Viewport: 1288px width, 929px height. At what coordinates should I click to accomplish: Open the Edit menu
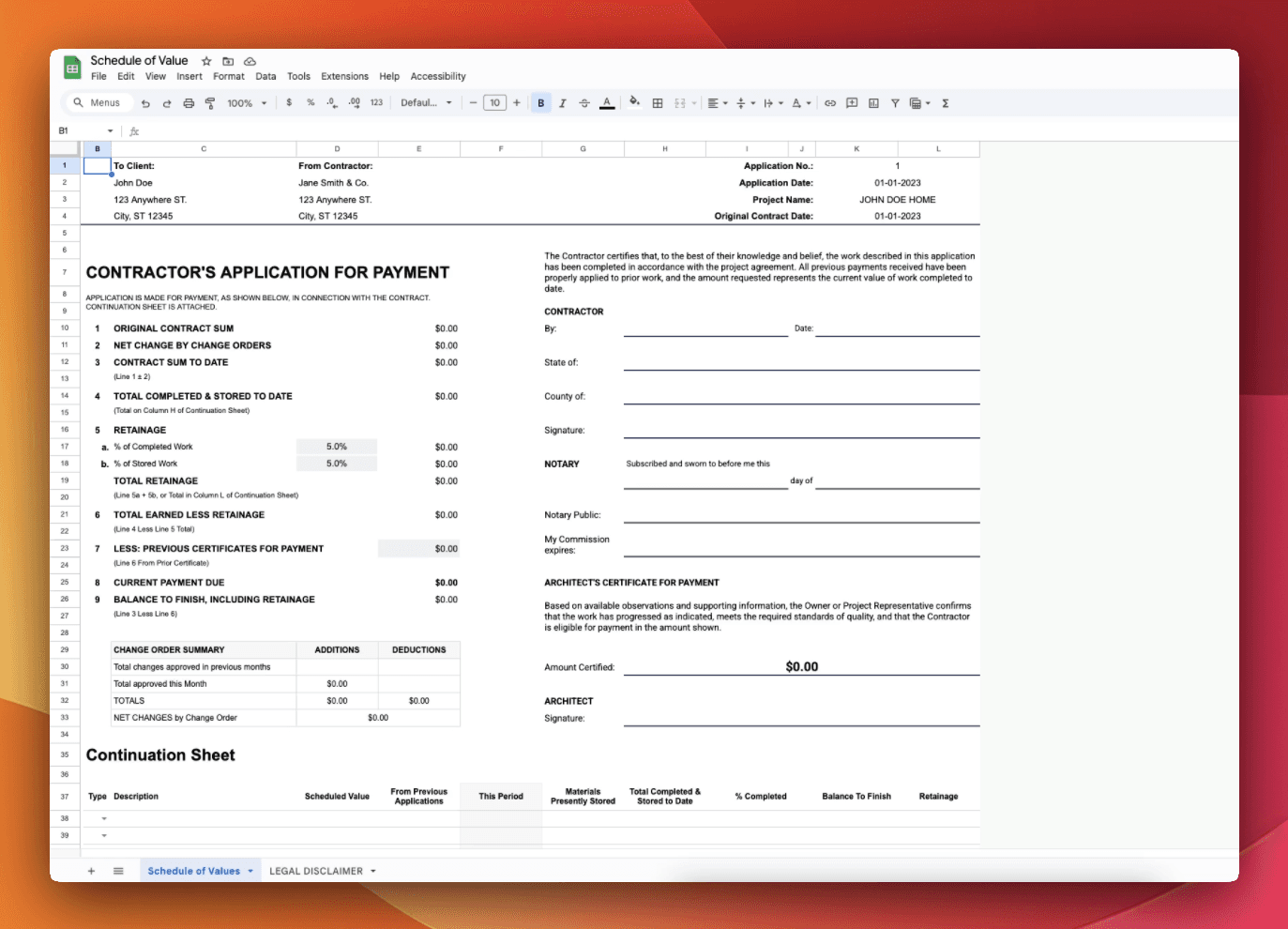coord(126,76)
